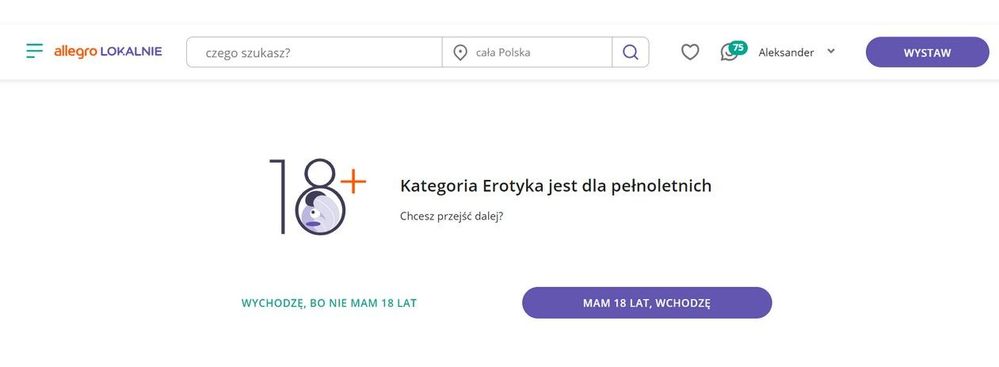999x367 pixels.
Task: Select the "Kategoria Erotyka jest dla pełnoletnich" heading
Action: (x=556, y=186)
